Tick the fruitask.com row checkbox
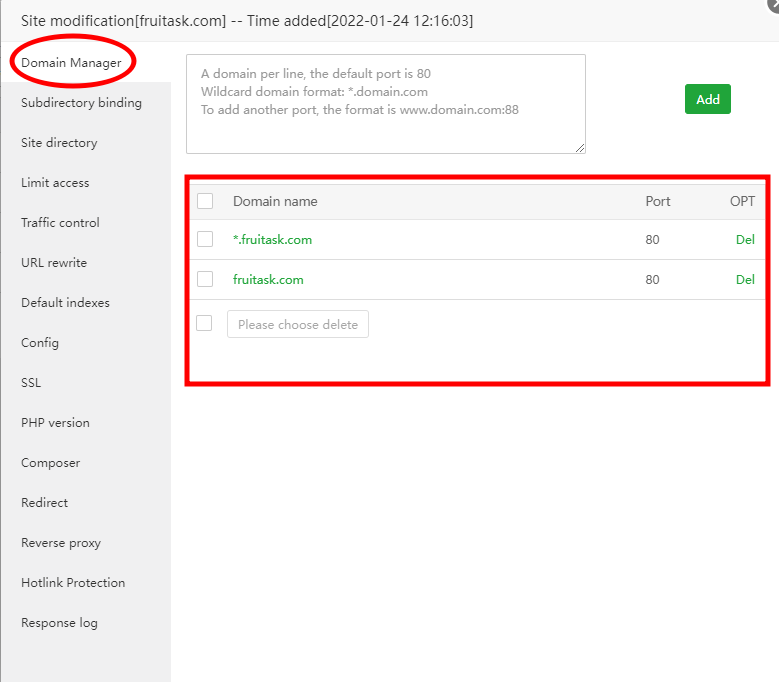The height and width of the screenshot is (682, 779). point(205,279)
